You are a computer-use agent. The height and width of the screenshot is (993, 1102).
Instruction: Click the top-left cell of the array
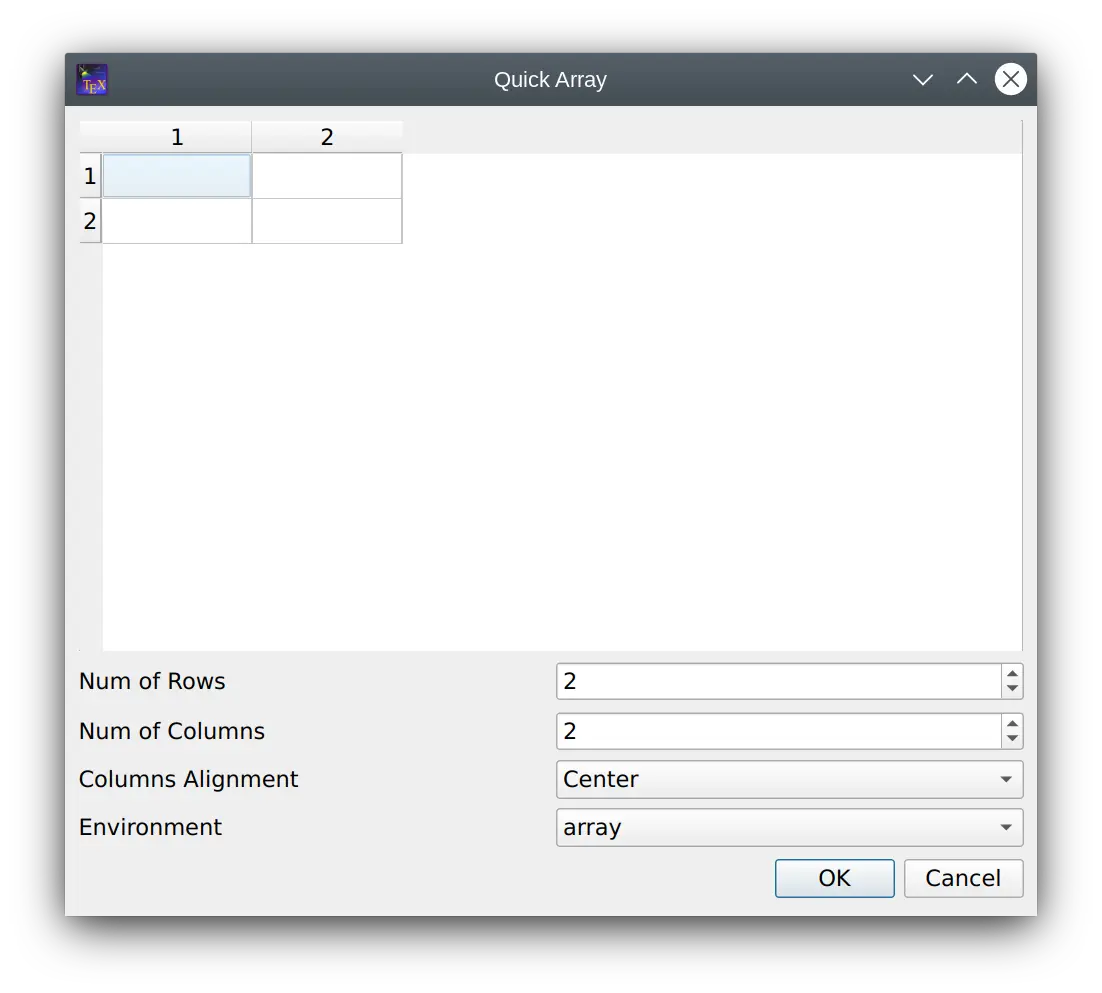click(x=177, y=175)
